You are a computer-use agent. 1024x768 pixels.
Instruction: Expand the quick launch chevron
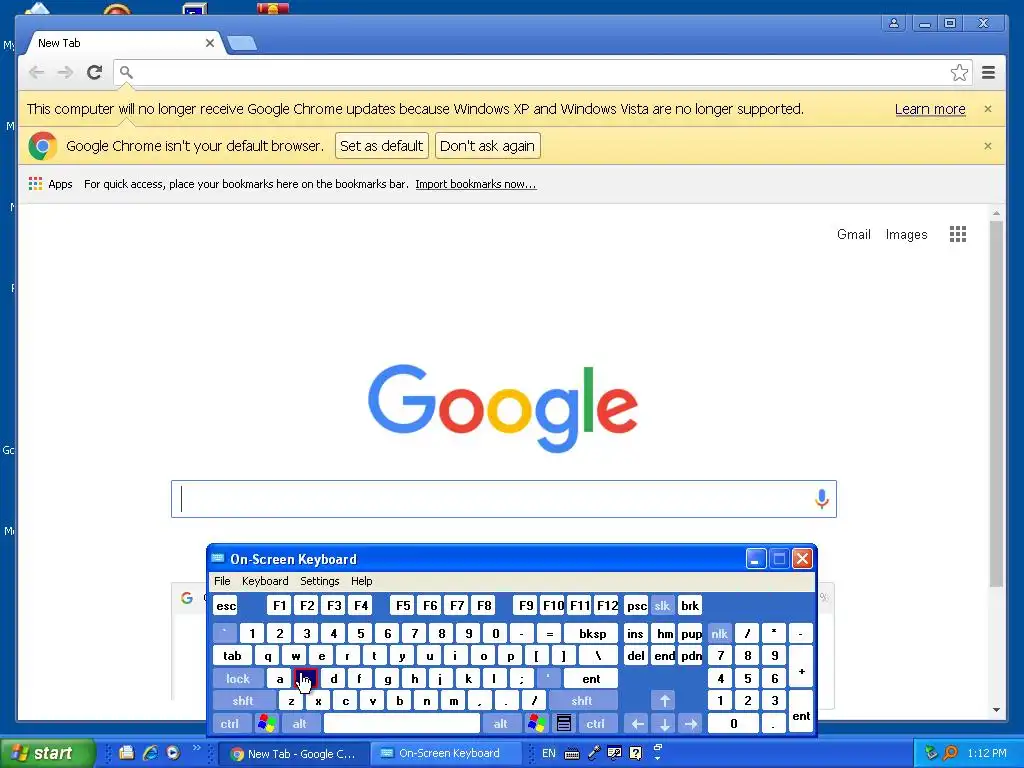197,748
